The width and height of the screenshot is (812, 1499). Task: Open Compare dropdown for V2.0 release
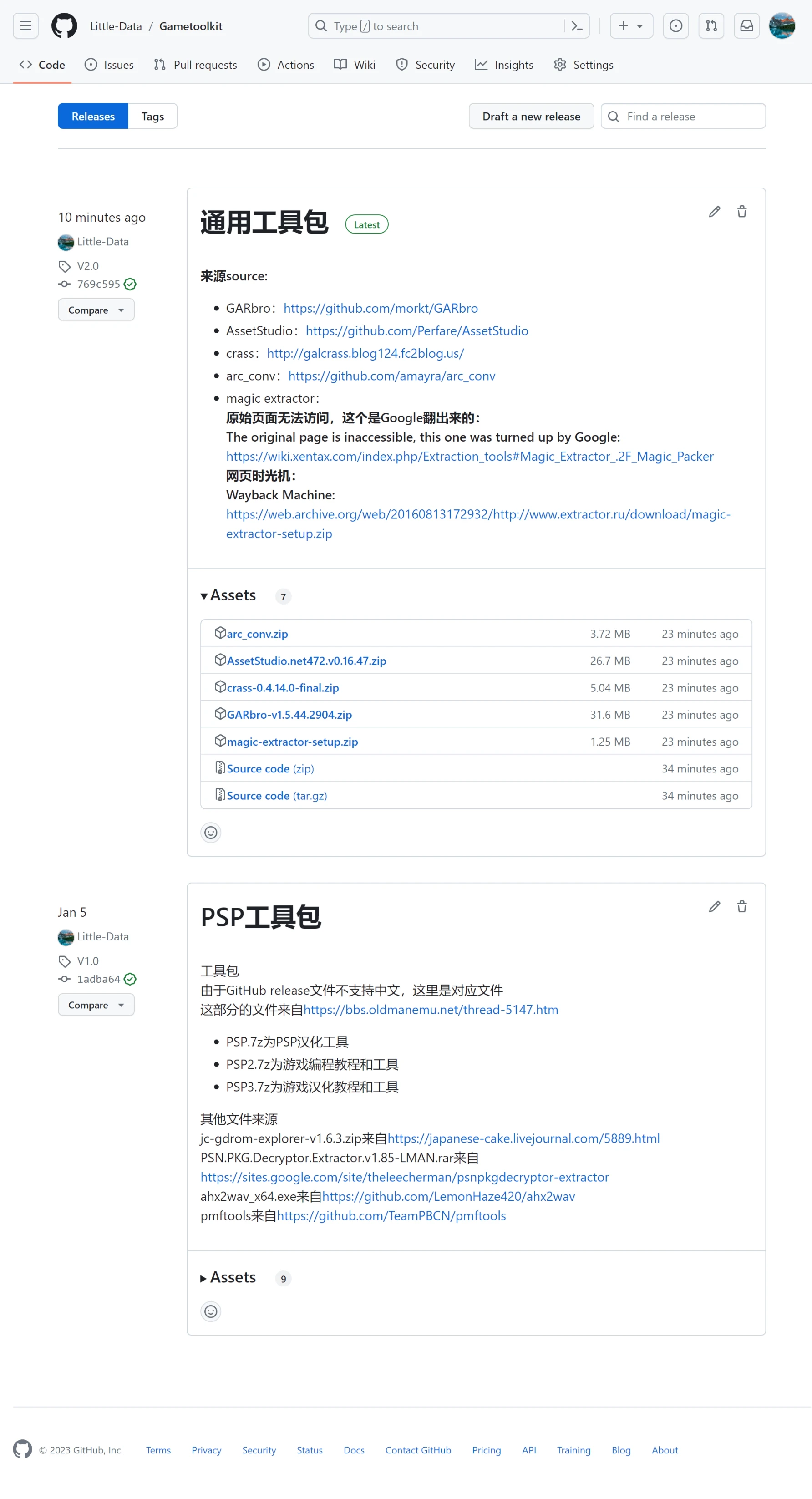96,310
